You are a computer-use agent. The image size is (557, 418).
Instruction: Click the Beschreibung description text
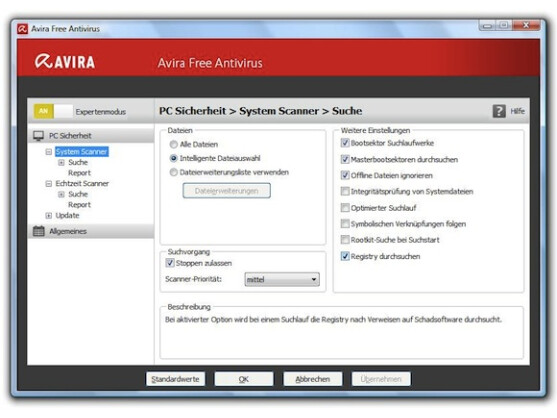(x=333, y=320)
